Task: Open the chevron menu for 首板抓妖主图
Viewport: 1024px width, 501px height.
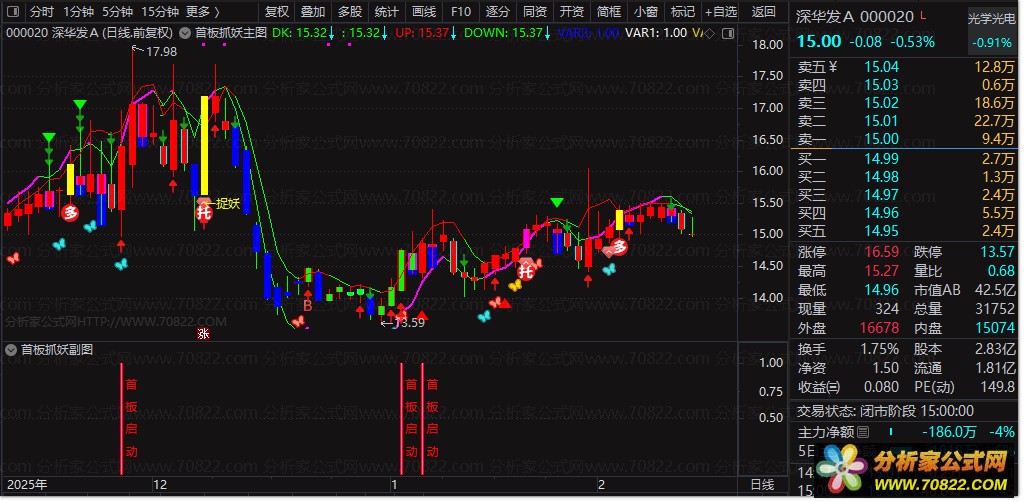Action: [x=185, y=33]
